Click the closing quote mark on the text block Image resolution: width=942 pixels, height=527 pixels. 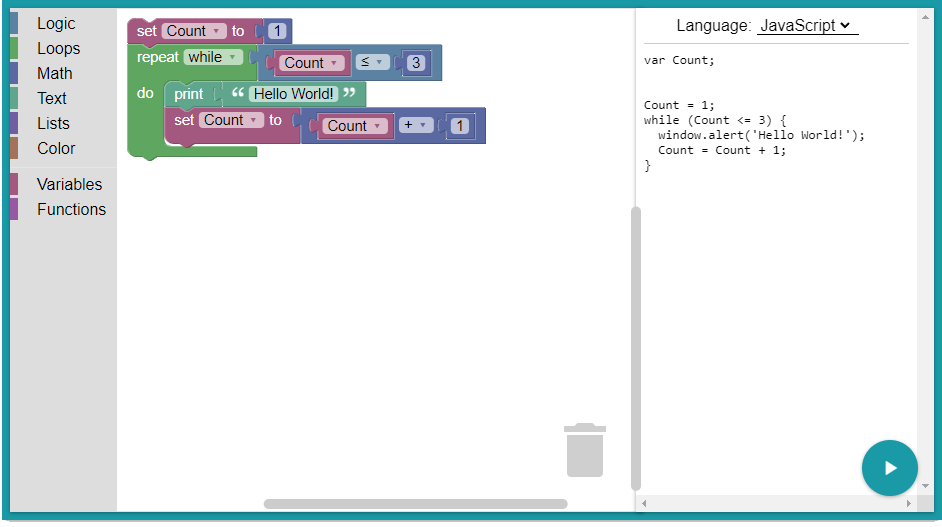349,93
